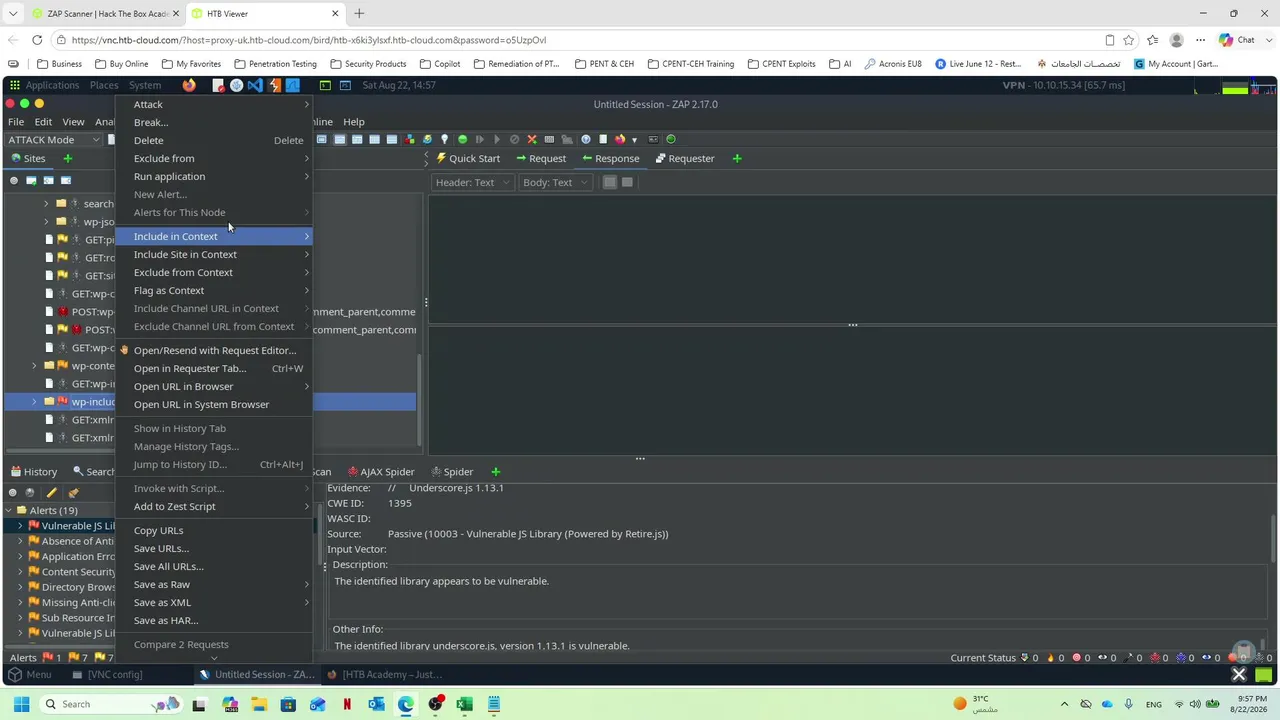The width and height of the screenshot is (1280, 720).
Task: Launch Burp Suite from the Linux top panel
Action: pyautogui.click(x=274, y=85)
